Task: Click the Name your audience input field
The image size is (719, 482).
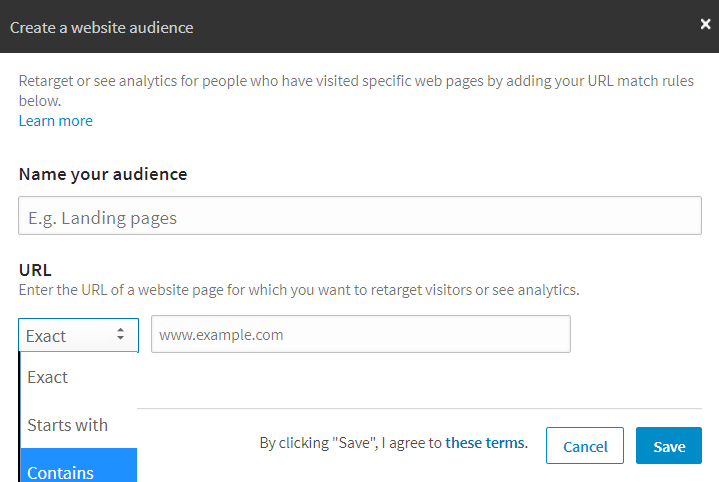Action: click(360, 216)
